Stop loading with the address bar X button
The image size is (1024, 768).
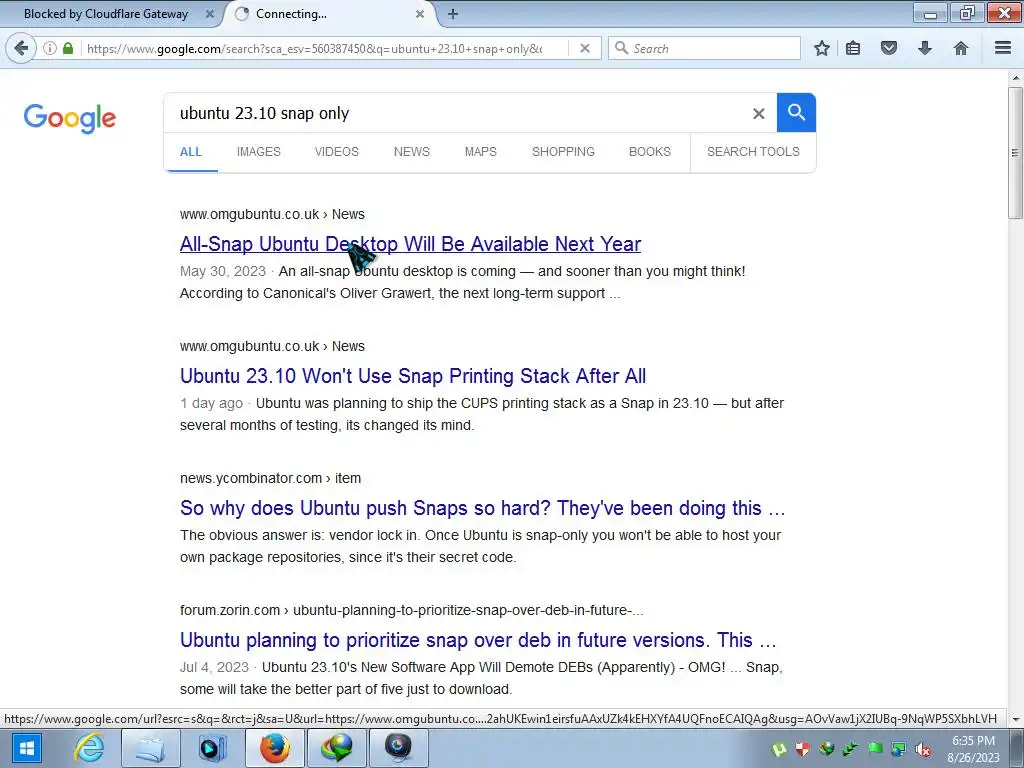[x=585, y=48]
